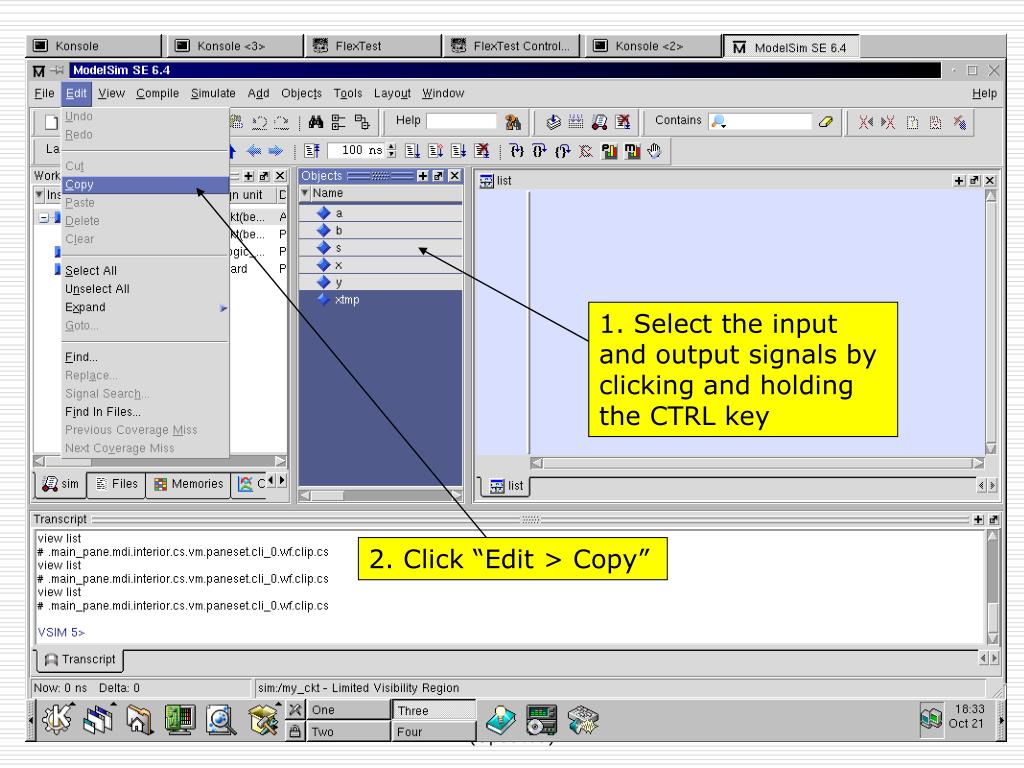Click the Run icon right of 100 ns
1024x768 pixels.
point(412,151)
